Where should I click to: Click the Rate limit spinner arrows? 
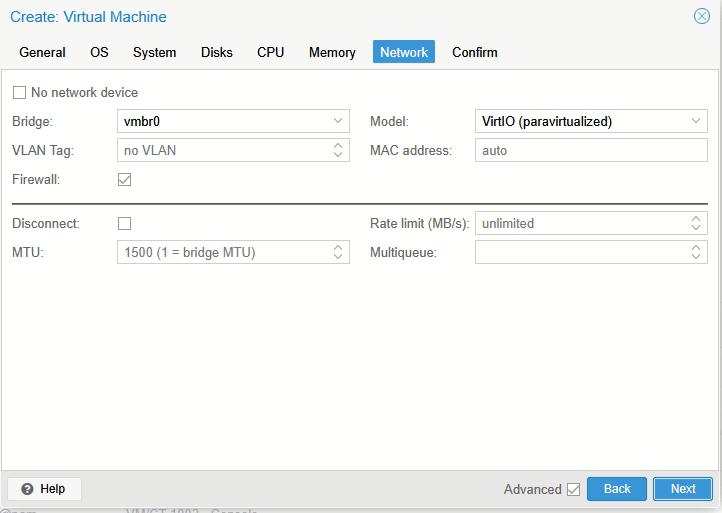[x=696, y=224]
